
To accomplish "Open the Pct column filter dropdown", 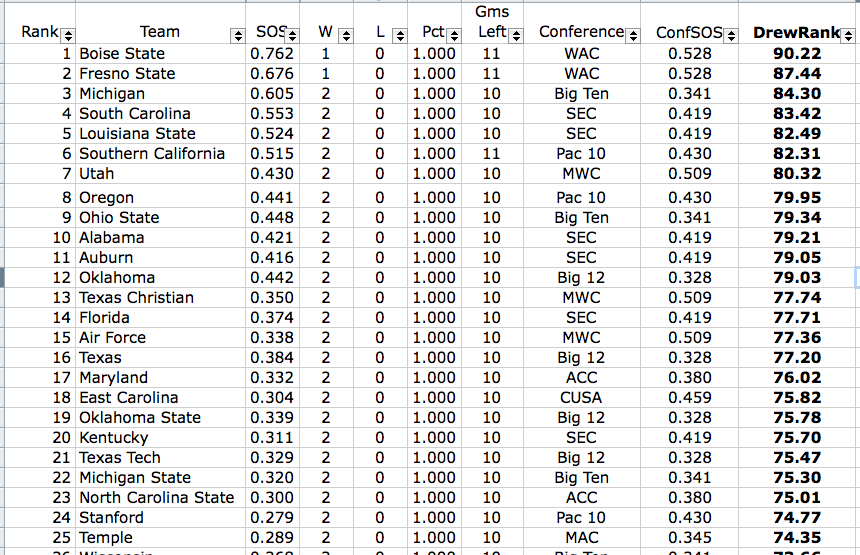I will (454, 36).
